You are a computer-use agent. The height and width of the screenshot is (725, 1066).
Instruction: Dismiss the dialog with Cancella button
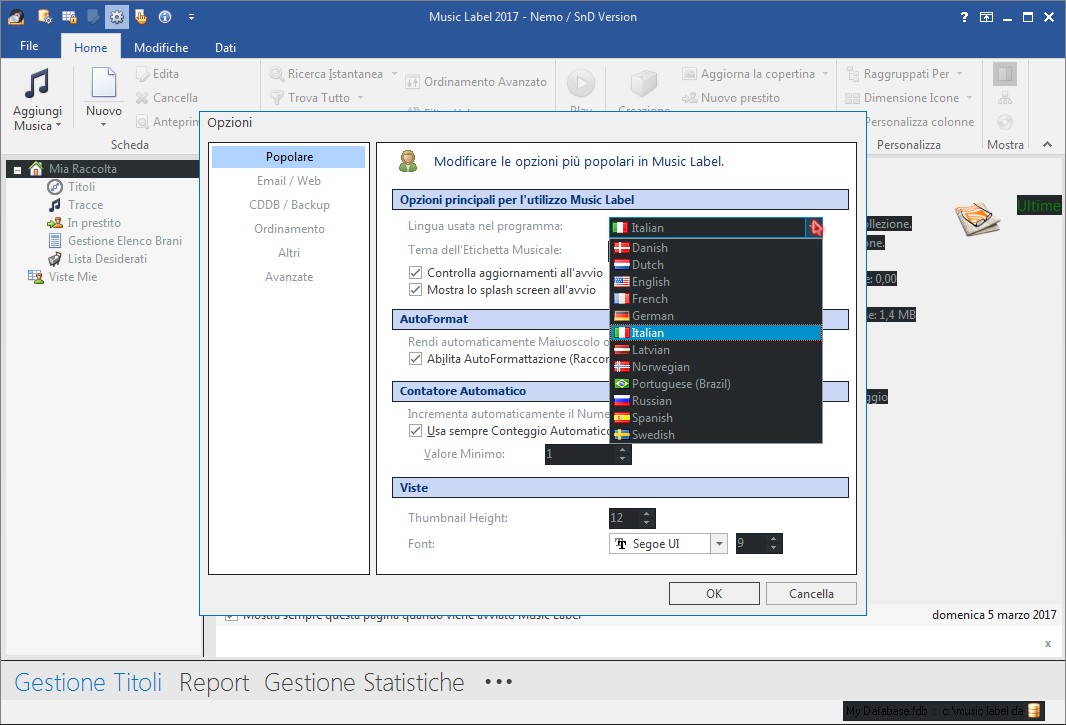pyautogui.click(x=811, y=594)
